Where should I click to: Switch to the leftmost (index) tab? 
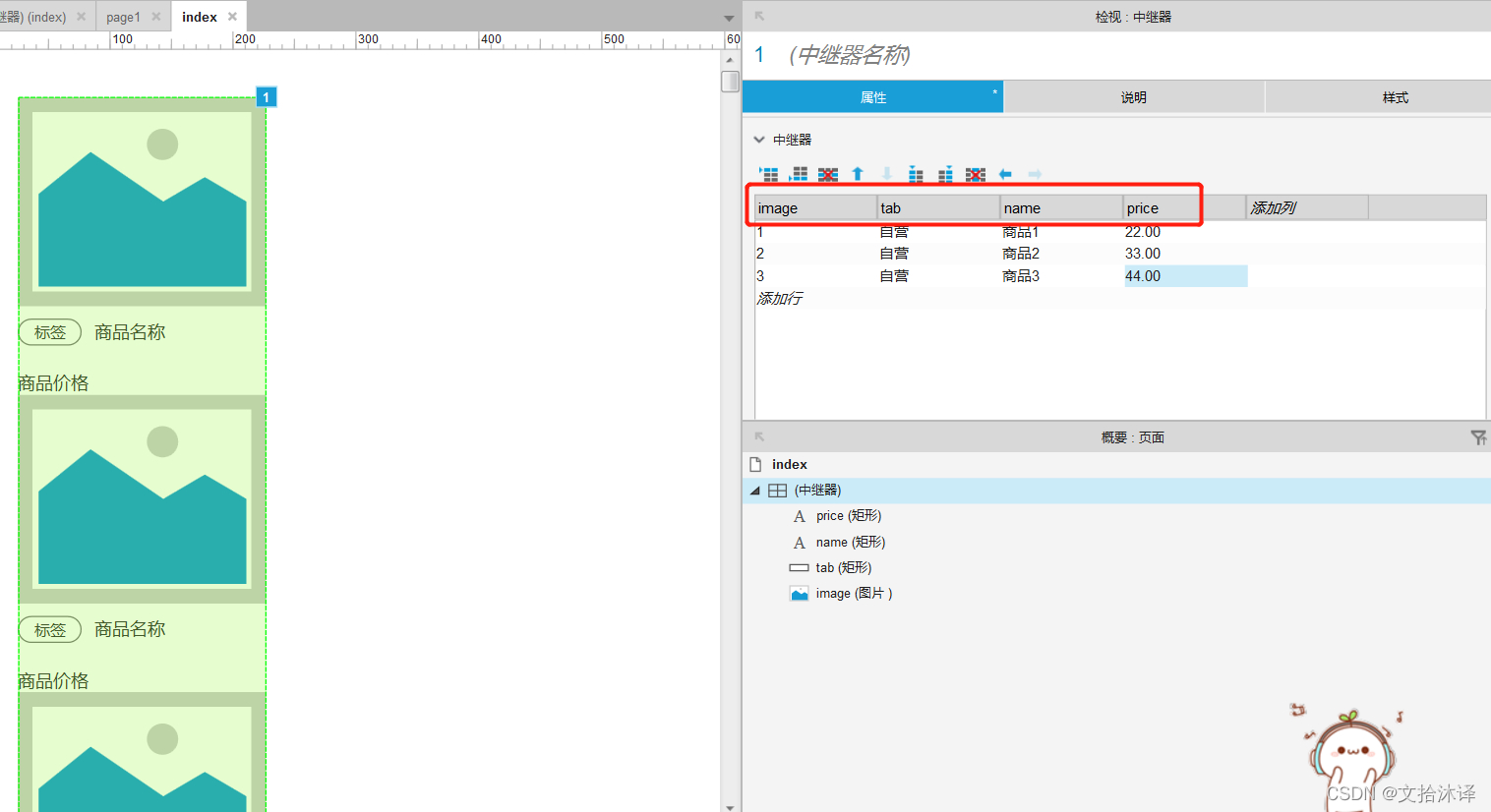tap(33, 17)
